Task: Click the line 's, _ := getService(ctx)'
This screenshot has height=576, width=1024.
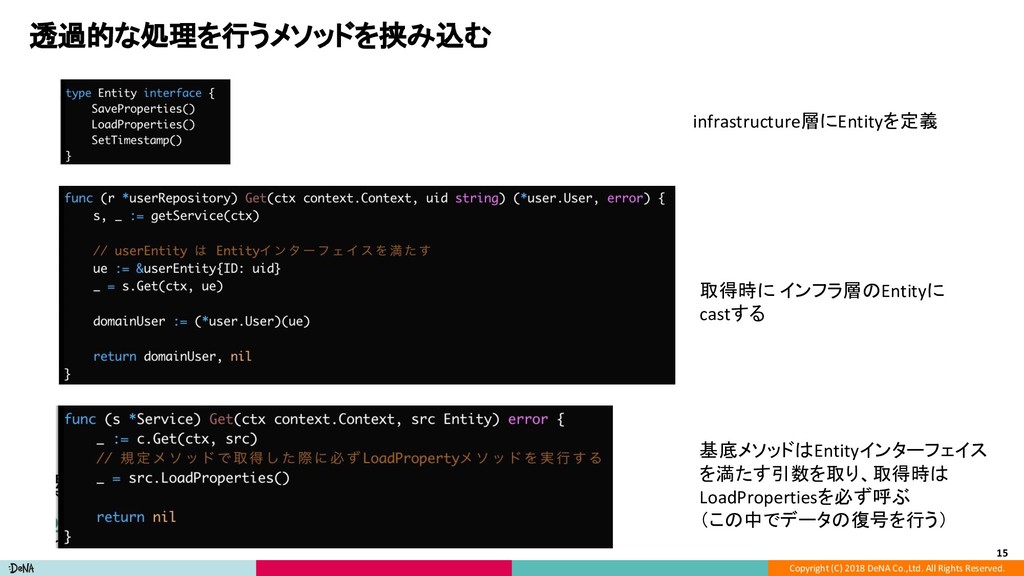Action: [176, 216]
